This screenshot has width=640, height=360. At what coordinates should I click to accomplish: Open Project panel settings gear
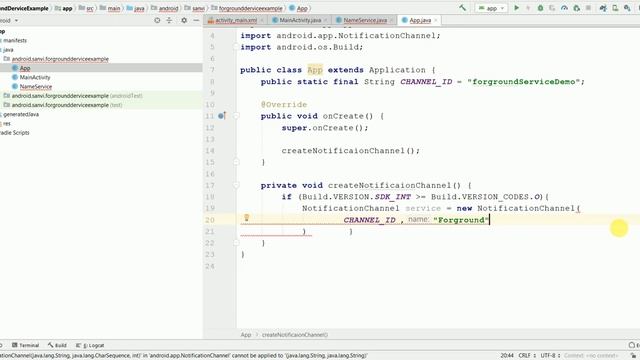(x=184, y=20)
